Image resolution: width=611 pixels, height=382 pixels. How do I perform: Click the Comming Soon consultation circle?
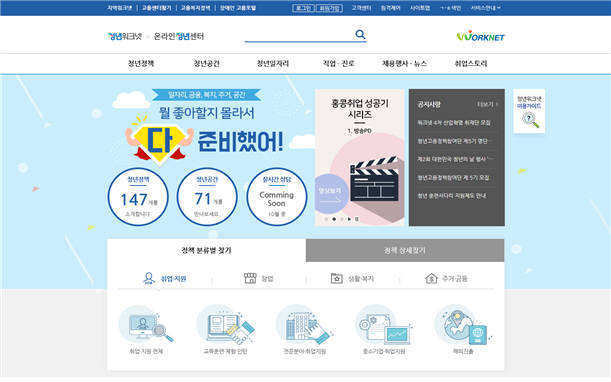pyautogui.click(x=276, y=197)
